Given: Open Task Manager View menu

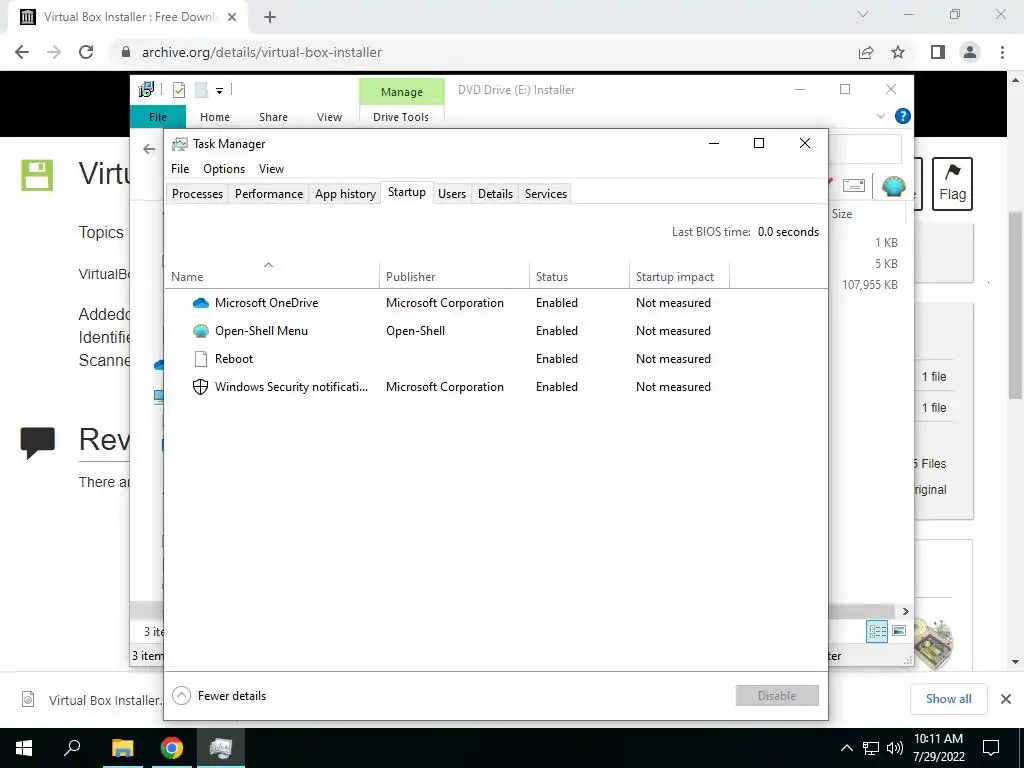Looking at the screenshot, I should point(271,168).
